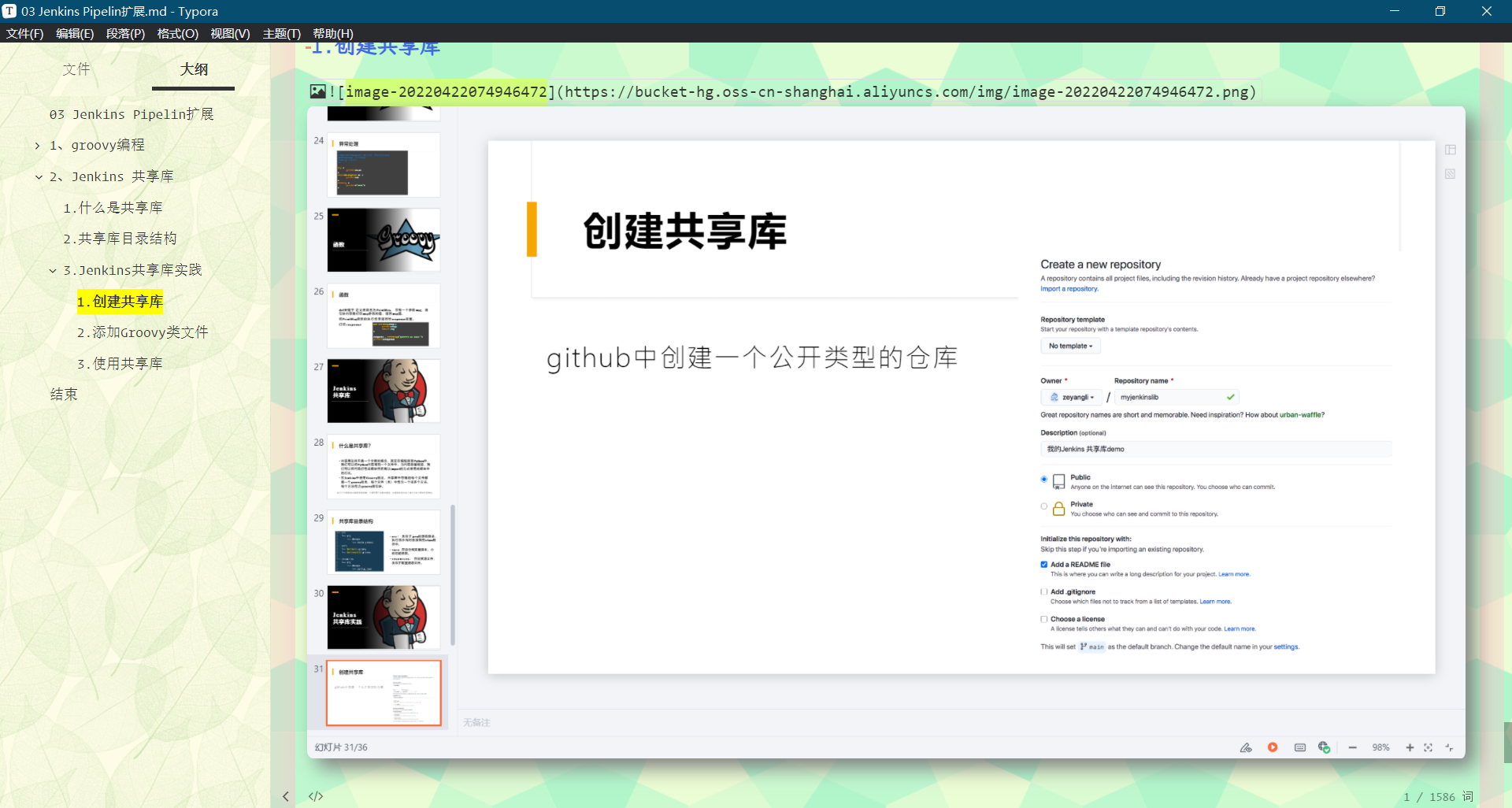Open the 格式(O) menu
The image size is (1512, 808).
pos(177,33)
